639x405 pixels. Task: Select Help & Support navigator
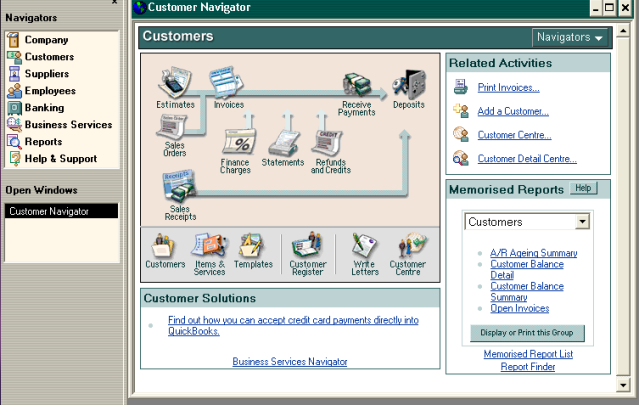point(62,158)
